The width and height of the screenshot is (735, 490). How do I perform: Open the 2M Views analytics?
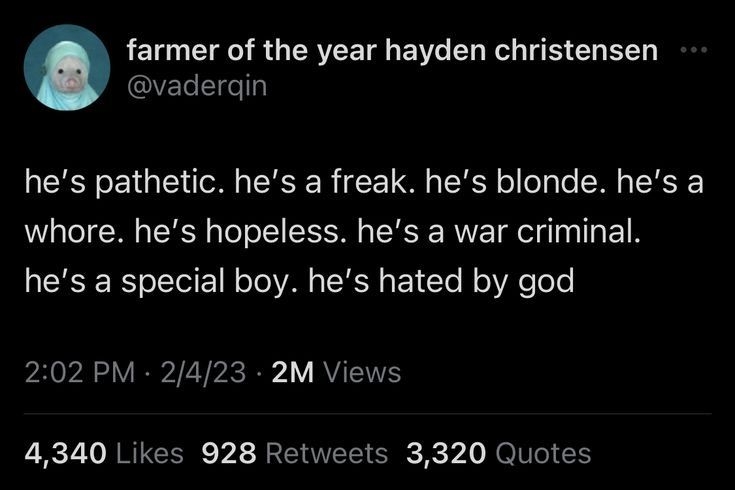tap(335, 373)
